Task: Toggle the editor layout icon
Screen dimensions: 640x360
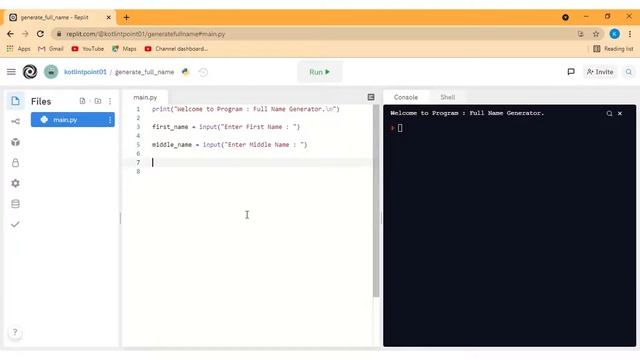Action: point(371,97)
